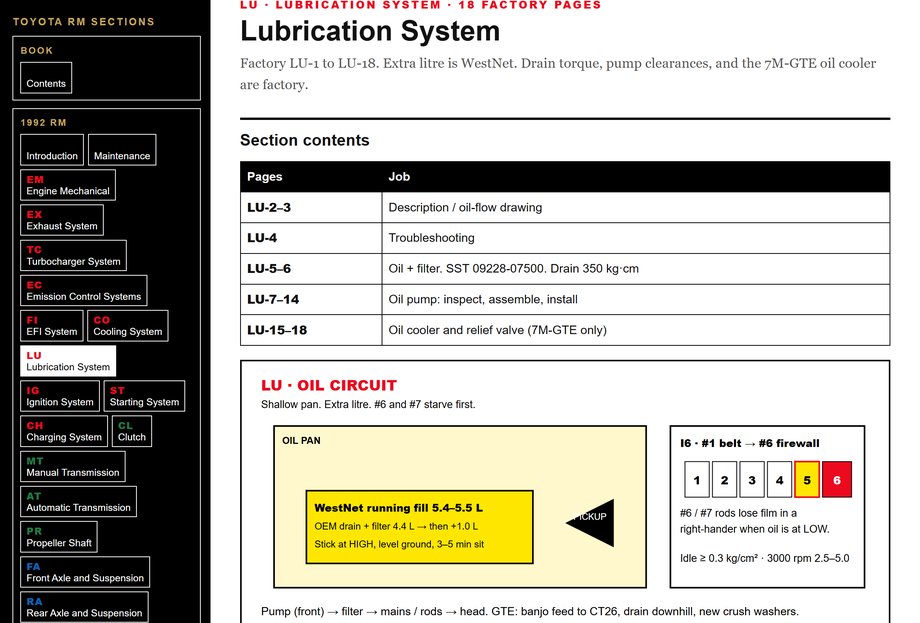920x623 pixels.
Task: Open EX Exhaust System section
Action: coord(62,221)
